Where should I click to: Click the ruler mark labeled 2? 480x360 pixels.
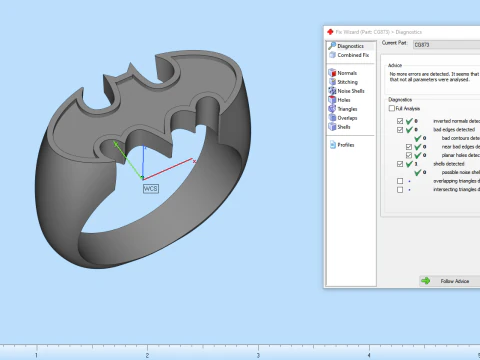(x=147, y=355)
